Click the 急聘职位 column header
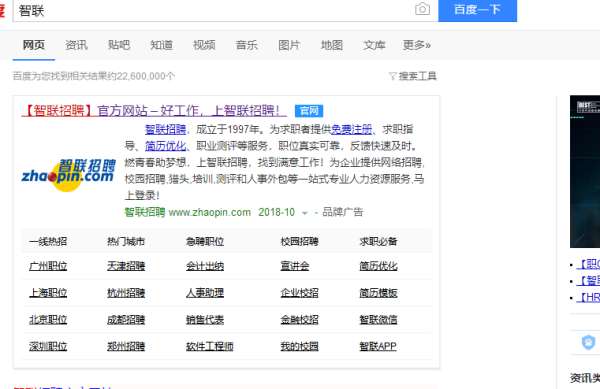This screenshot has height=389, width=600. (x=205, y=242)
